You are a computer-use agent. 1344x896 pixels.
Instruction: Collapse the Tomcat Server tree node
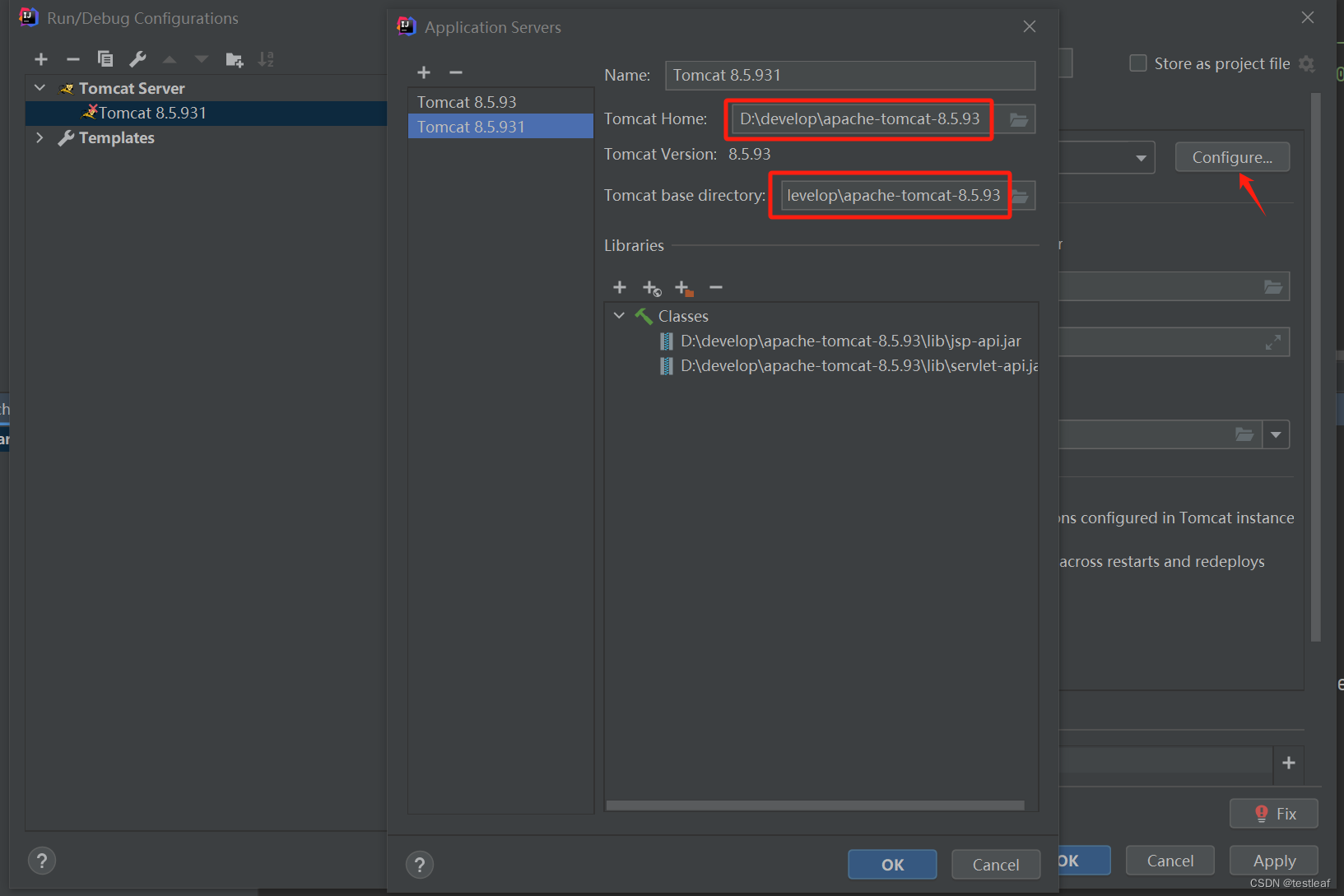click(x=40, y=87)
